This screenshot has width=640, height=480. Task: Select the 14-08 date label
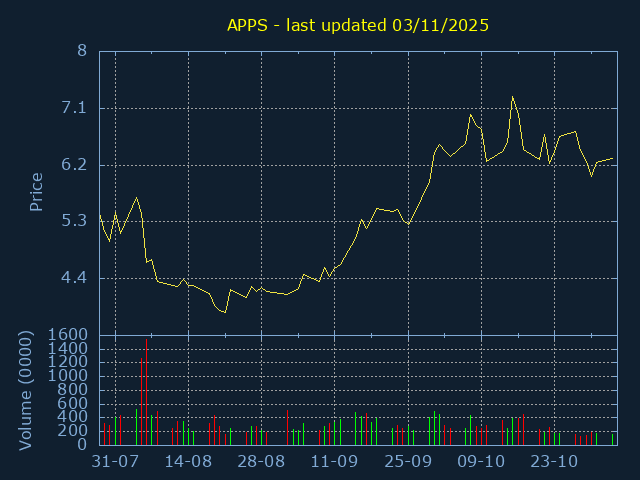click(x=188, y=462)
